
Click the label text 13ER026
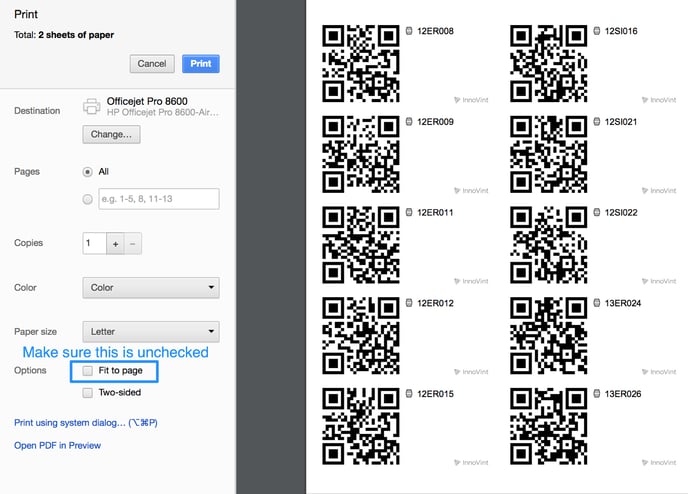pos(623,394)
